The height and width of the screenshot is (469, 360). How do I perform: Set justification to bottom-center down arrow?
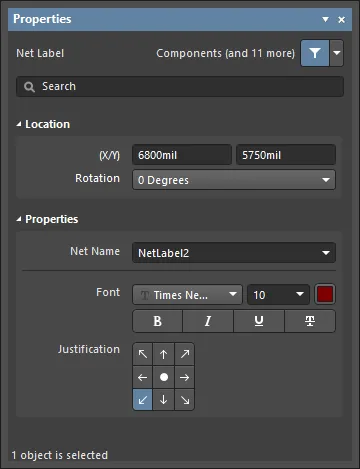[x=164, y=400]
